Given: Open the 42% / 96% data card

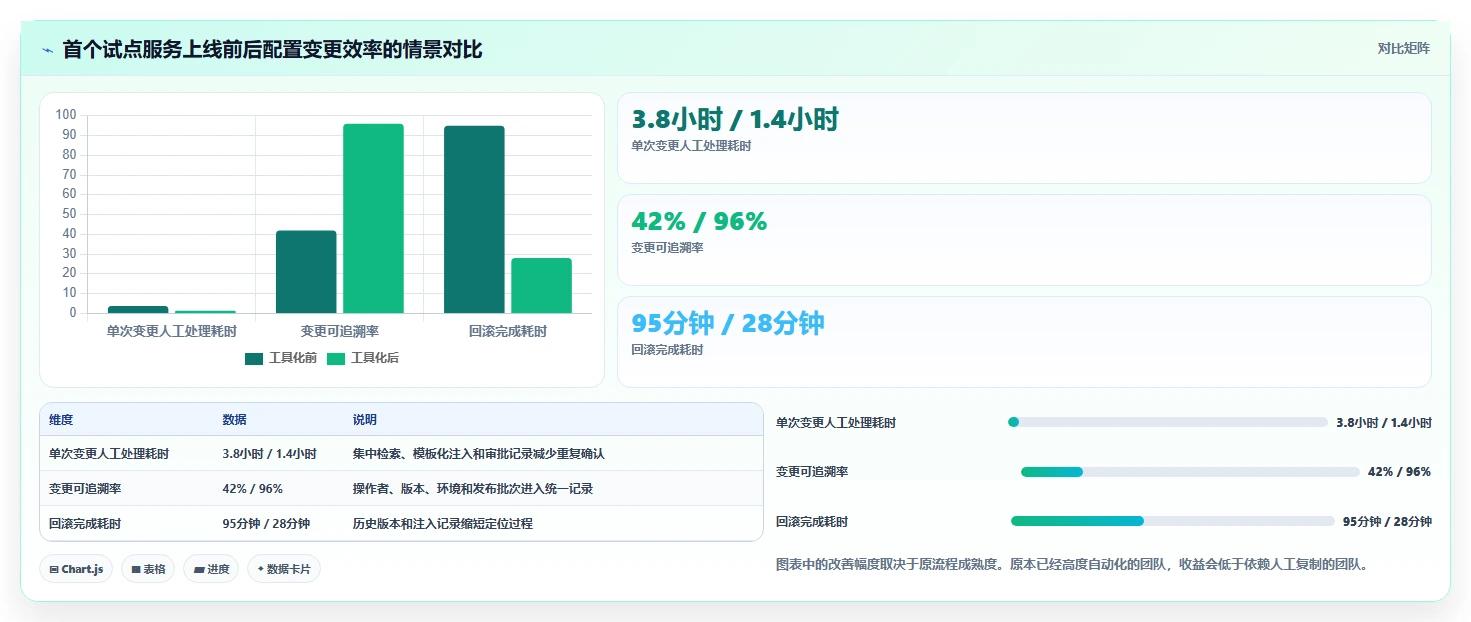Looking at the screenshot, I should tap(1024, 240).
